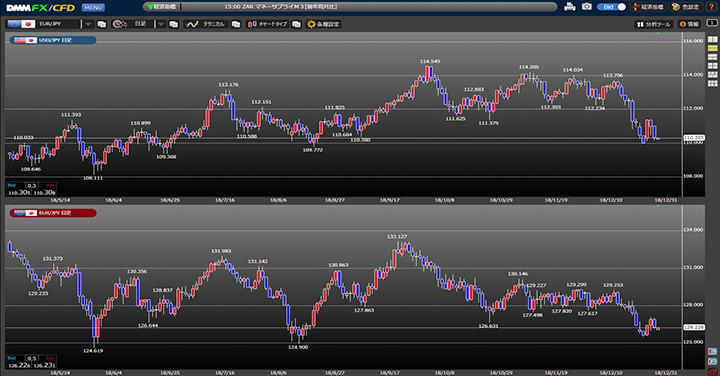Select the EUR/JPY 日足 chart tab
The height and width of the screenshot is (376, 720).
point(53,213)
